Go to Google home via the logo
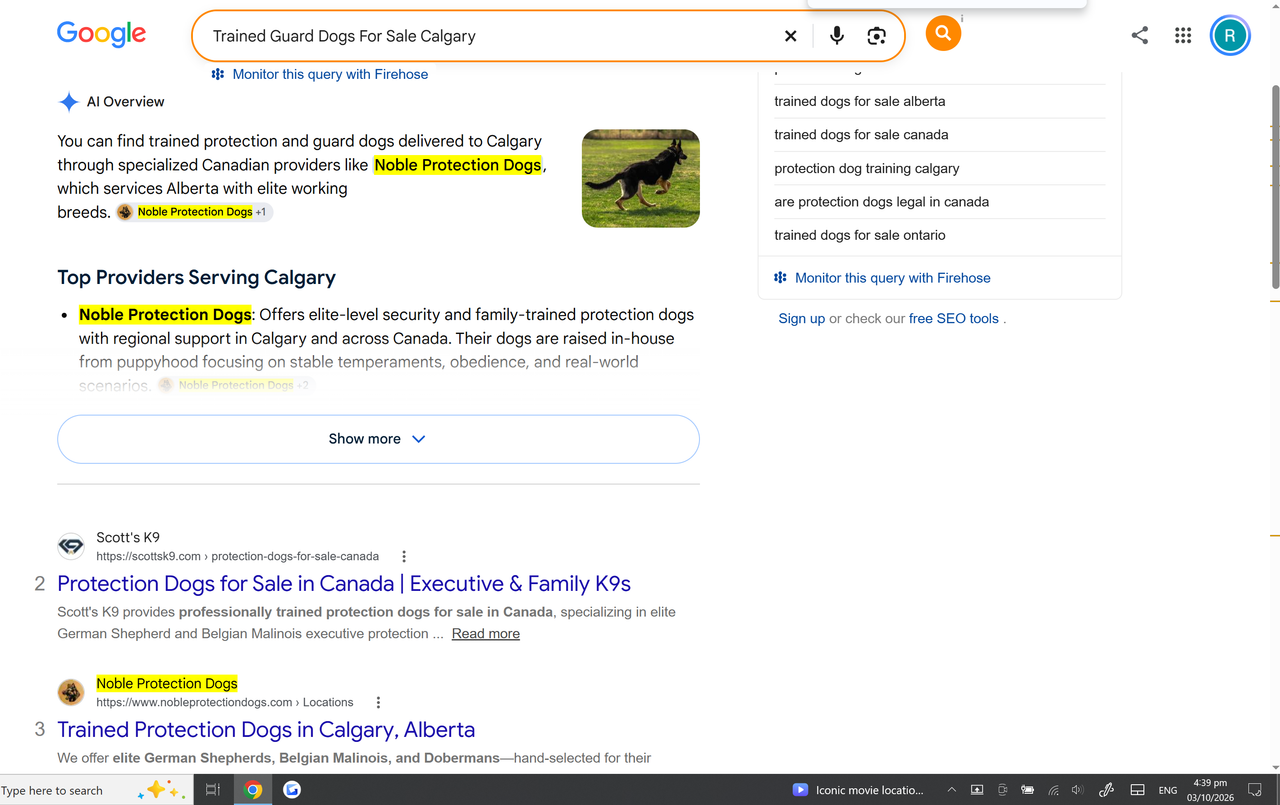The width and height of the screenshot is (1280, 805). click(102, 35)
